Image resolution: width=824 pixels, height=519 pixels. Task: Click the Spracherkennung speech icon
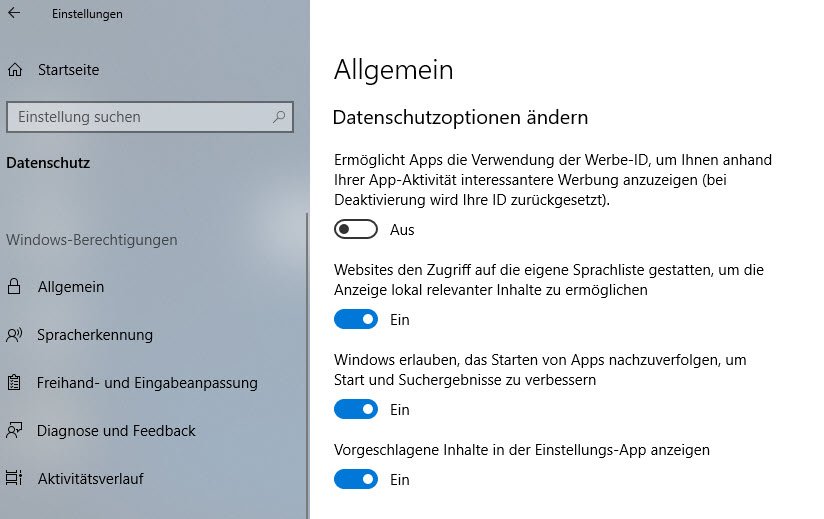[x=14, y=335]
